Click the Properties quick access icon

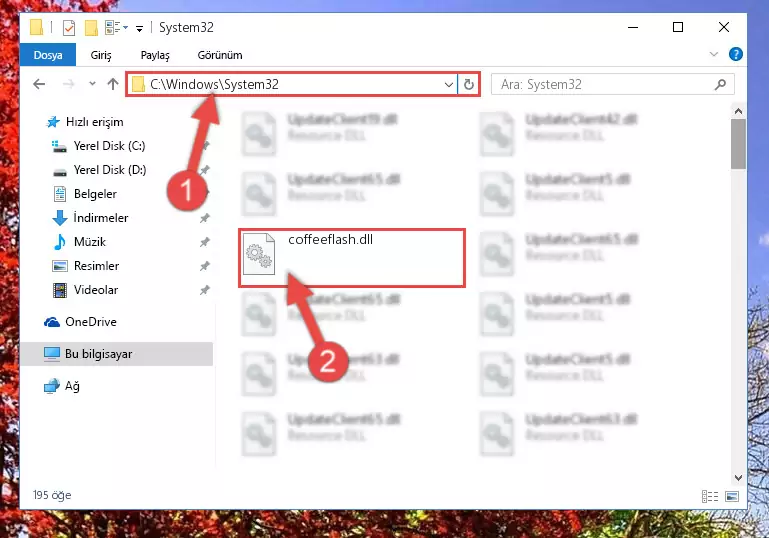pos(69,28)
